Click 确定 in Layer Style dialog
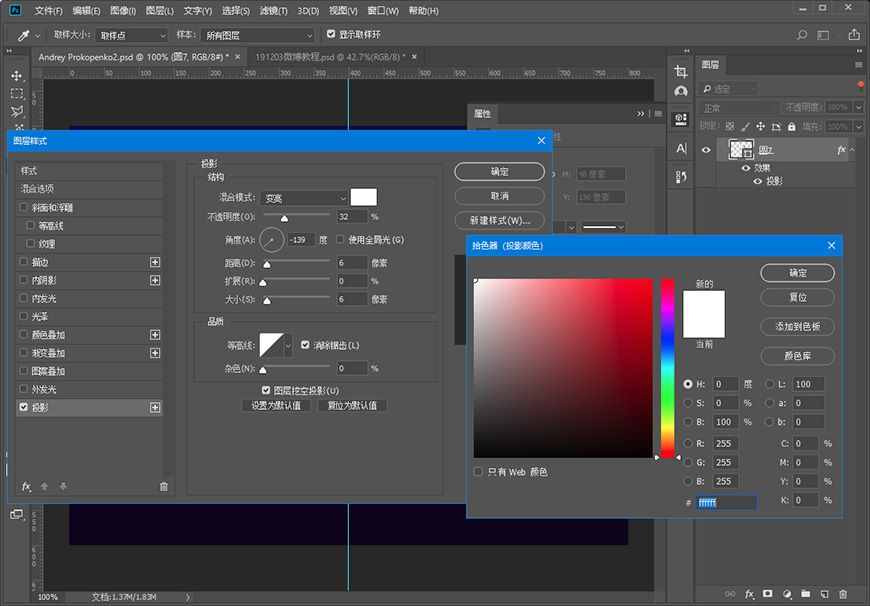The image size is (870, 606). 499,171
